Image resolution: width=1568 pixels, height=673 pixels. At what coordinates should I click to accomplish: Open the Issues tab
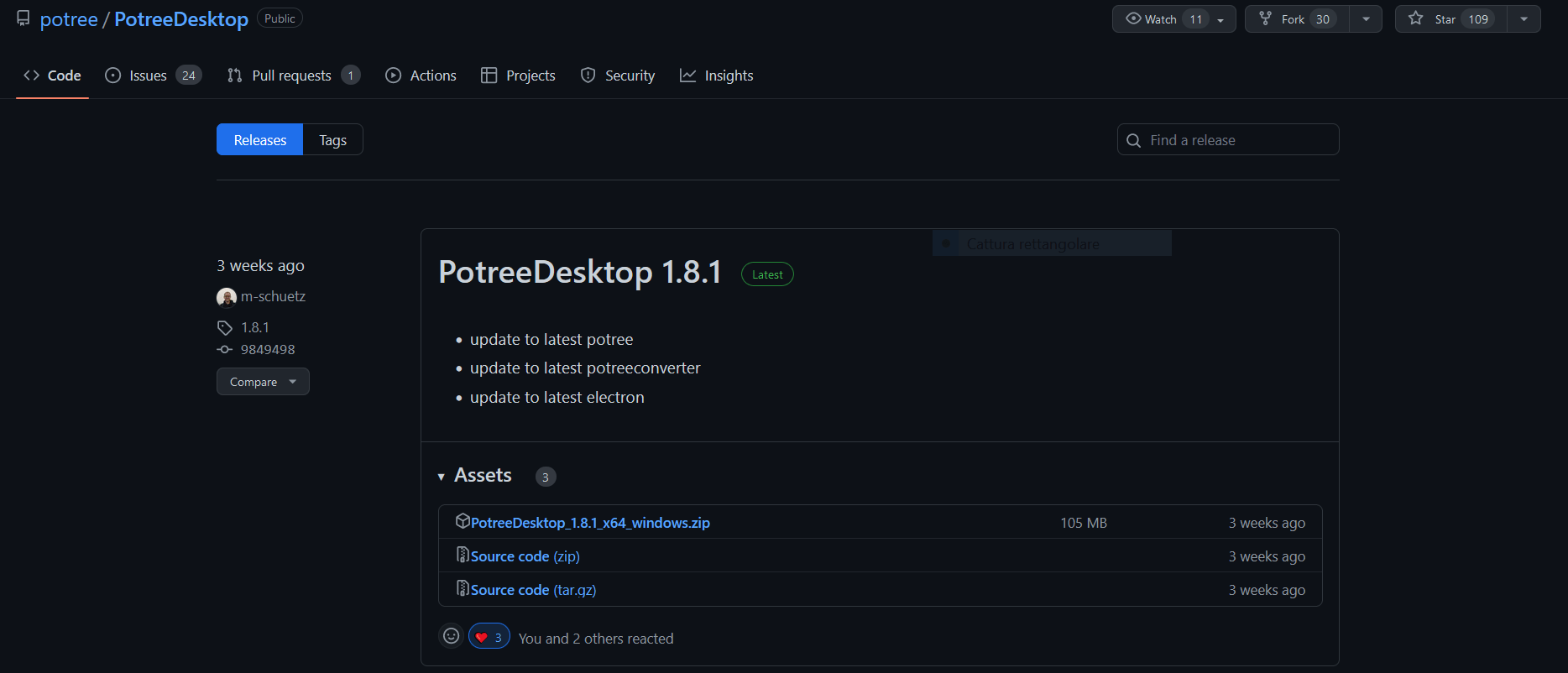[153, 76]
